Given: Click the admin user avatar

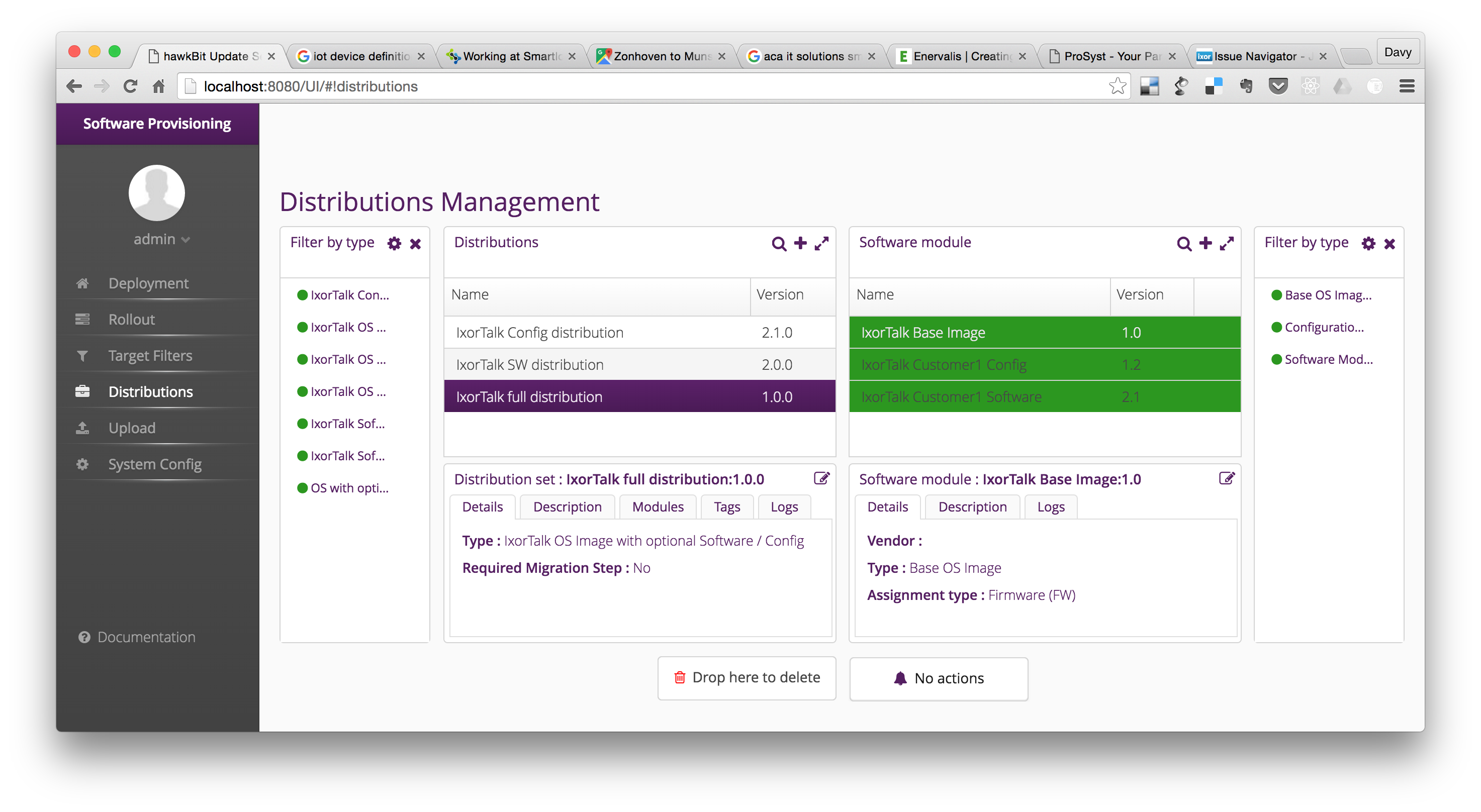Looking at the screenshot, I should point(156,192).
